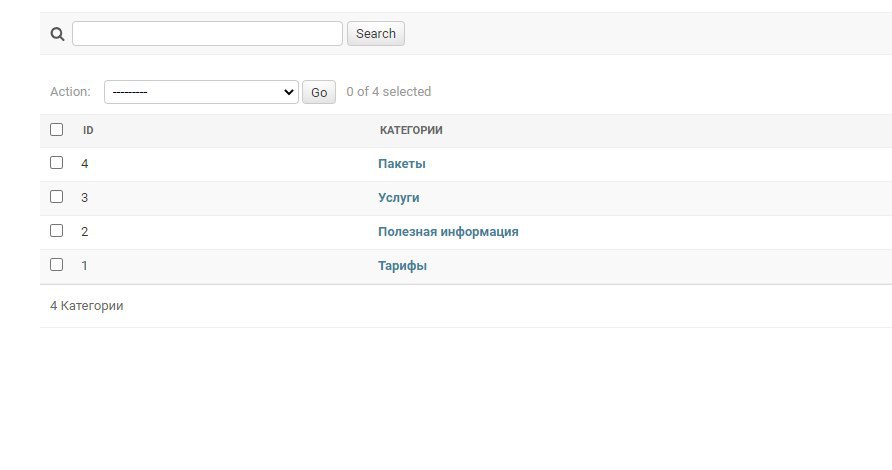Click ID value 2 cell
This screenshot has height=470, width=892.
[x=84, y=232]
